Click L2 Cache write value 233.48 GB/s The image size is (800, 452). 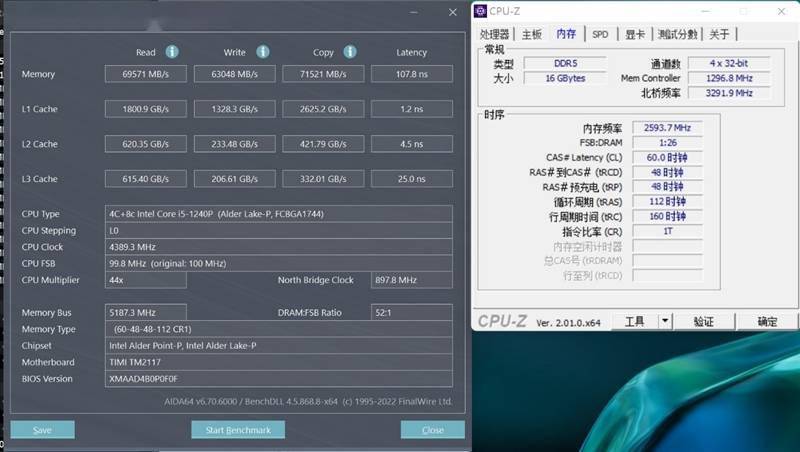coord(235,144)
